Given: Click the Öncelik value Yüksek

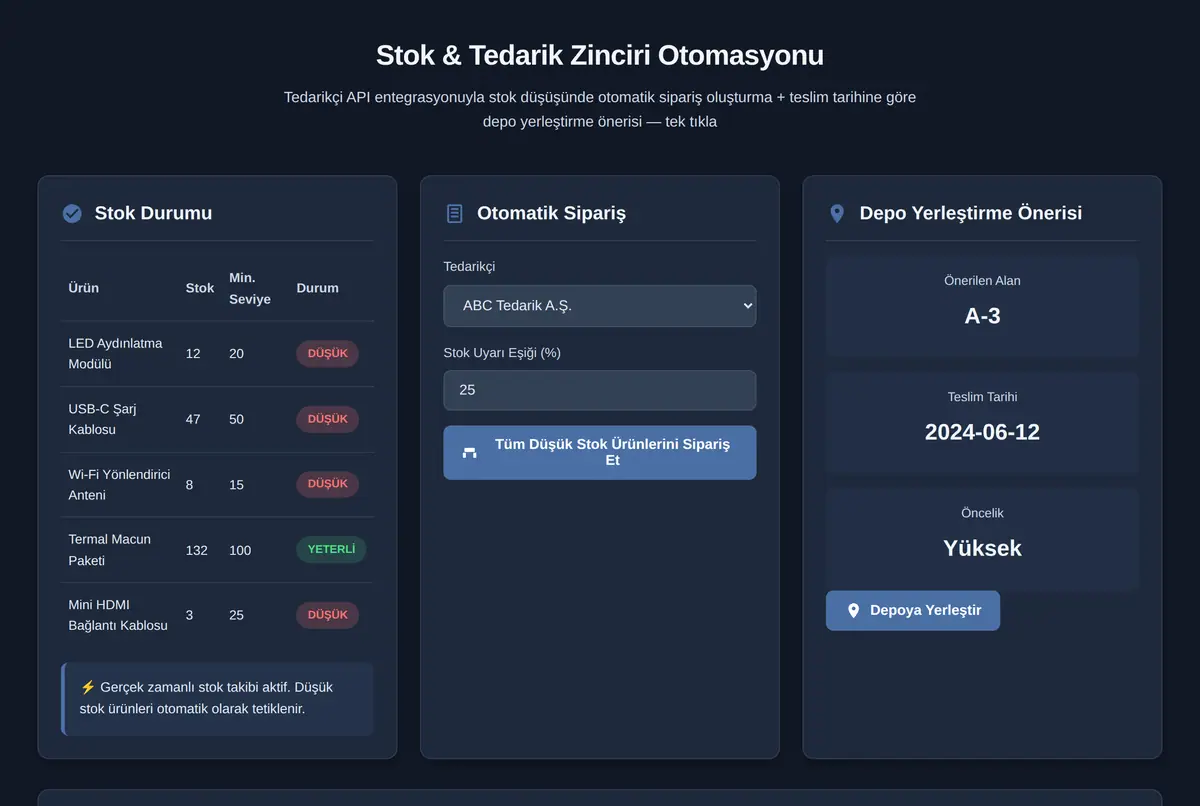Looking at the screenshot, I should pyautogui.click(x=982, y=548).
